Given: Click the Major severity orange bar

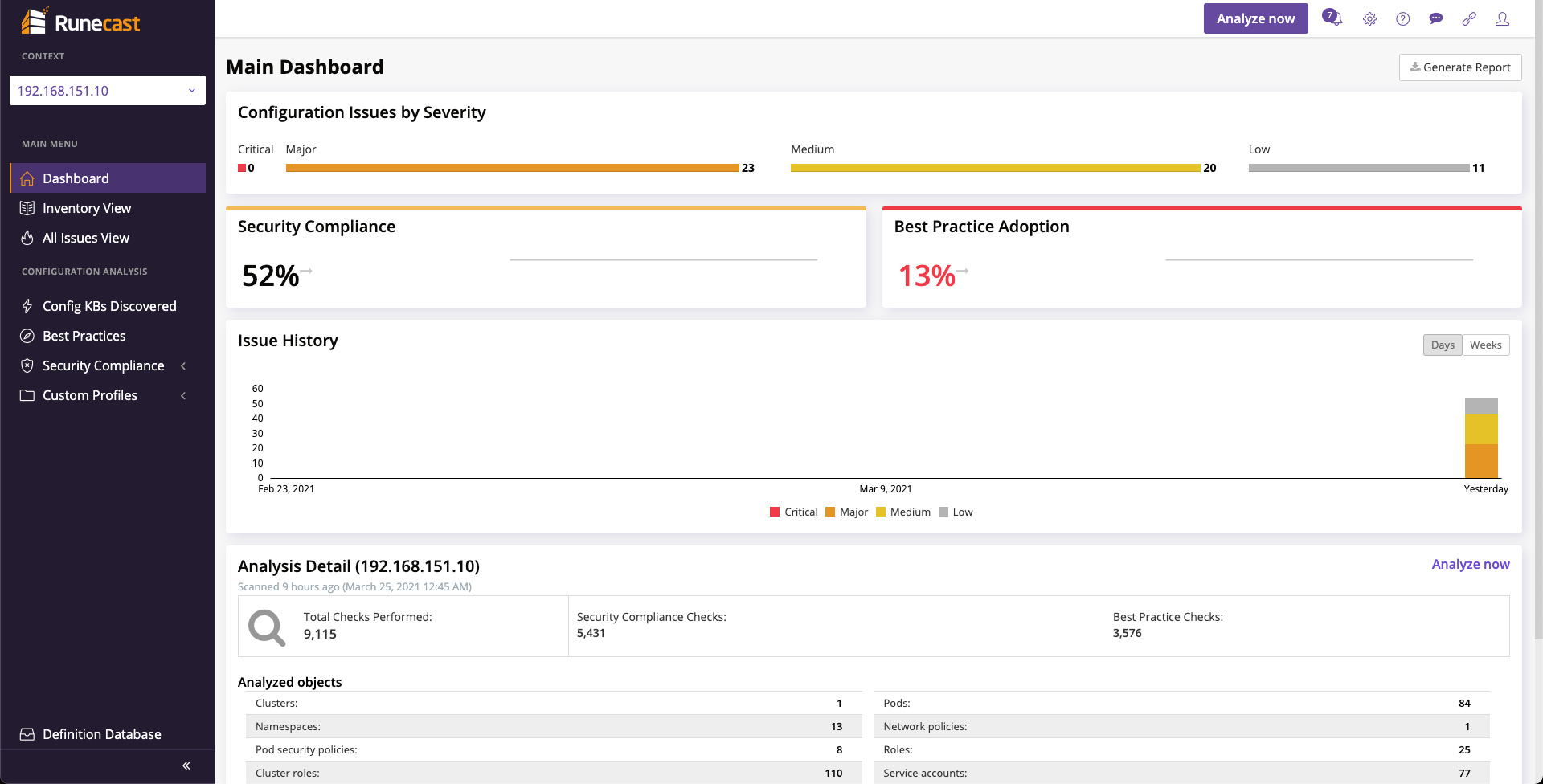Looking at the screenshot, I should tap(512, 168).
